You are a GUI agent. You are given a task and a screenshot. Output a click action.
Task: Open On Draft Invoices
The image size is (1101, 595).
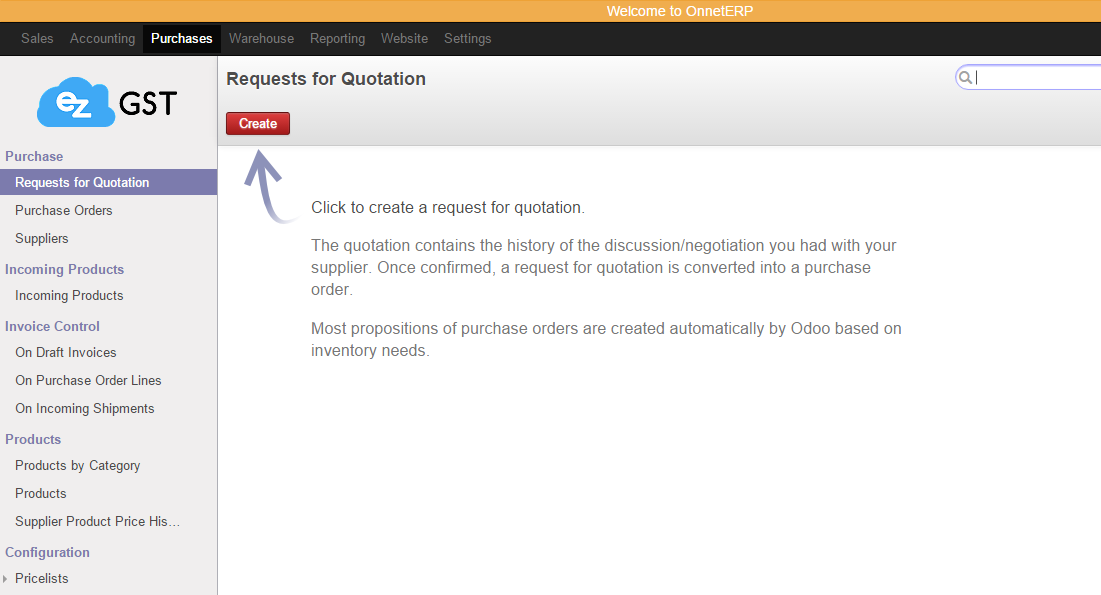66,353
